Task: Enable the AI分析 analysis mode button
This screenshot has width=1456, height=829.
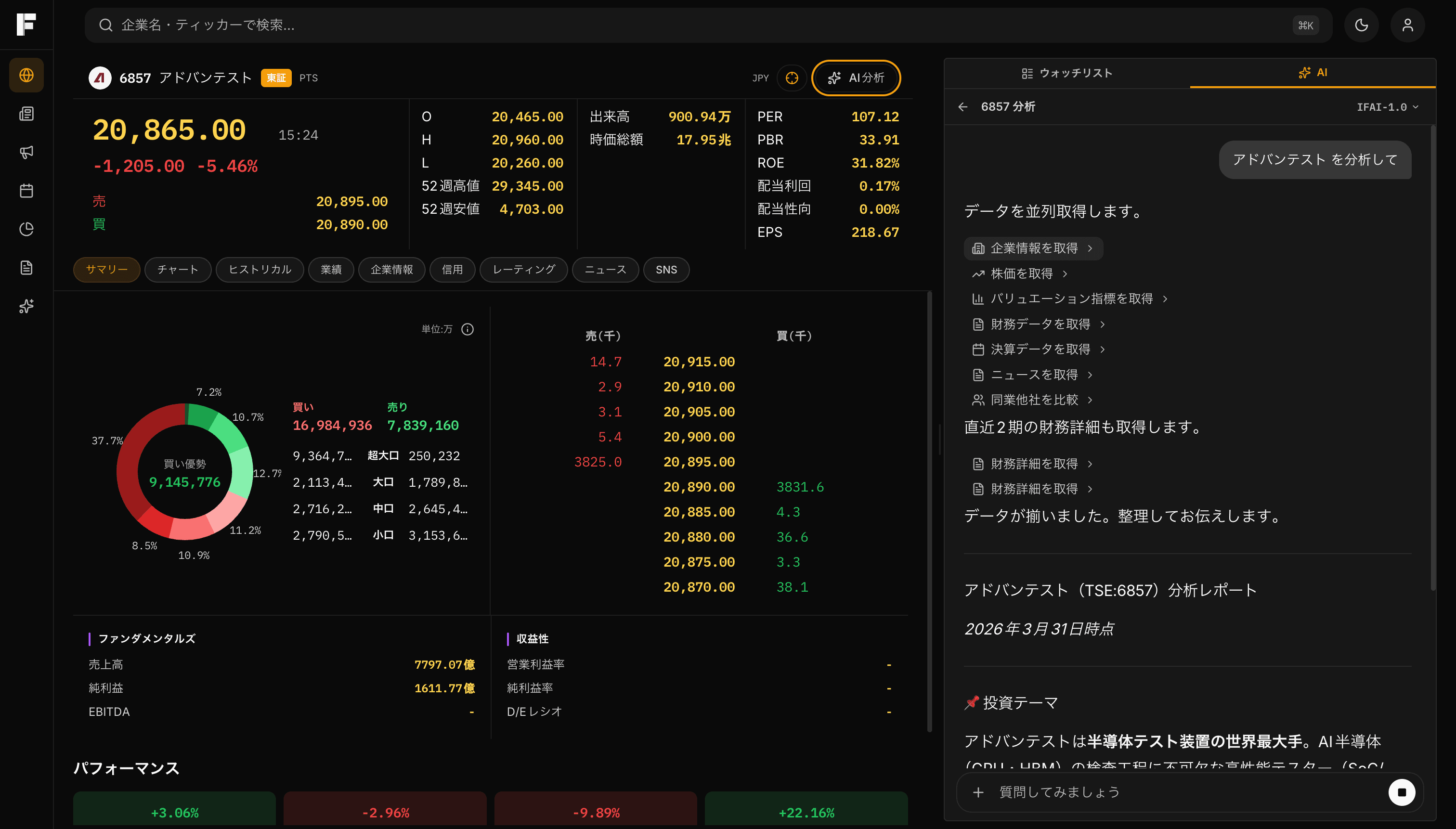Action: (857, 78)
